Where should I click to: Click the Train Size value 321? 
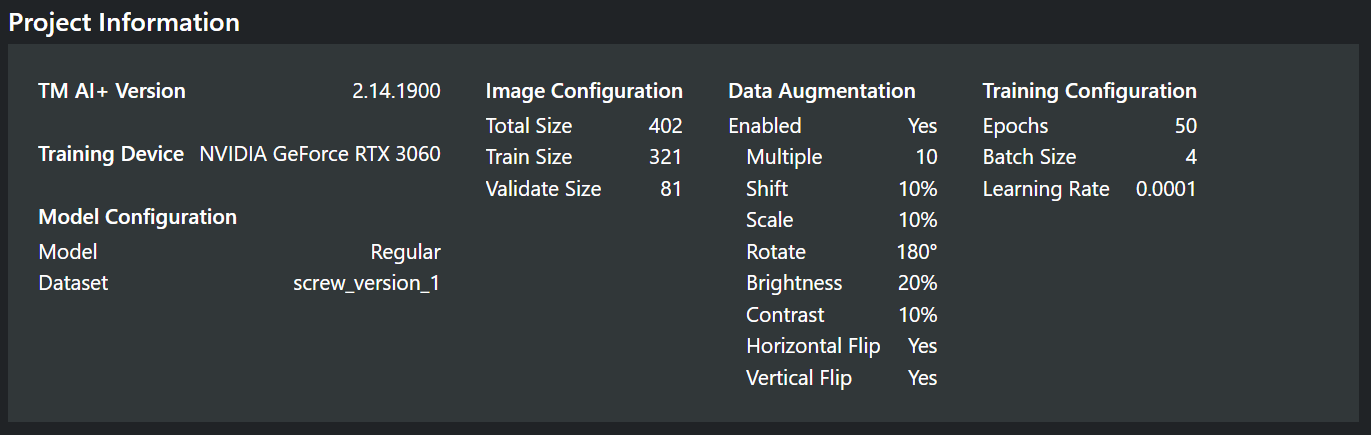(x=664, y=157)
